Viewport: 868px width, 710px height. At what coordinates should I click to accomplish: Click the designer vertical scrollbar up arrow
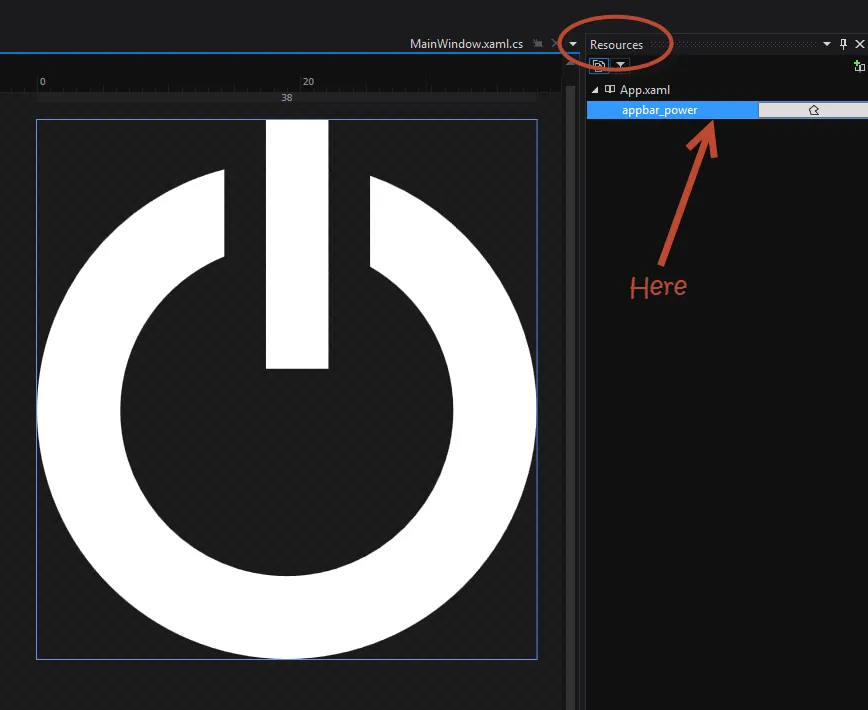click(x=570, y=63)
